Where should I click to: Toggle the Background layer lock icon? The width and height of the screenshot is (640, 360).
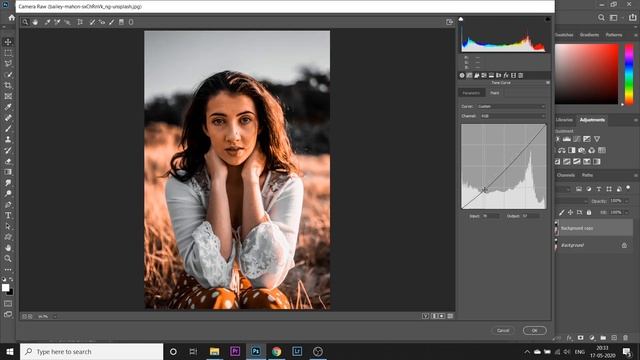624,245
